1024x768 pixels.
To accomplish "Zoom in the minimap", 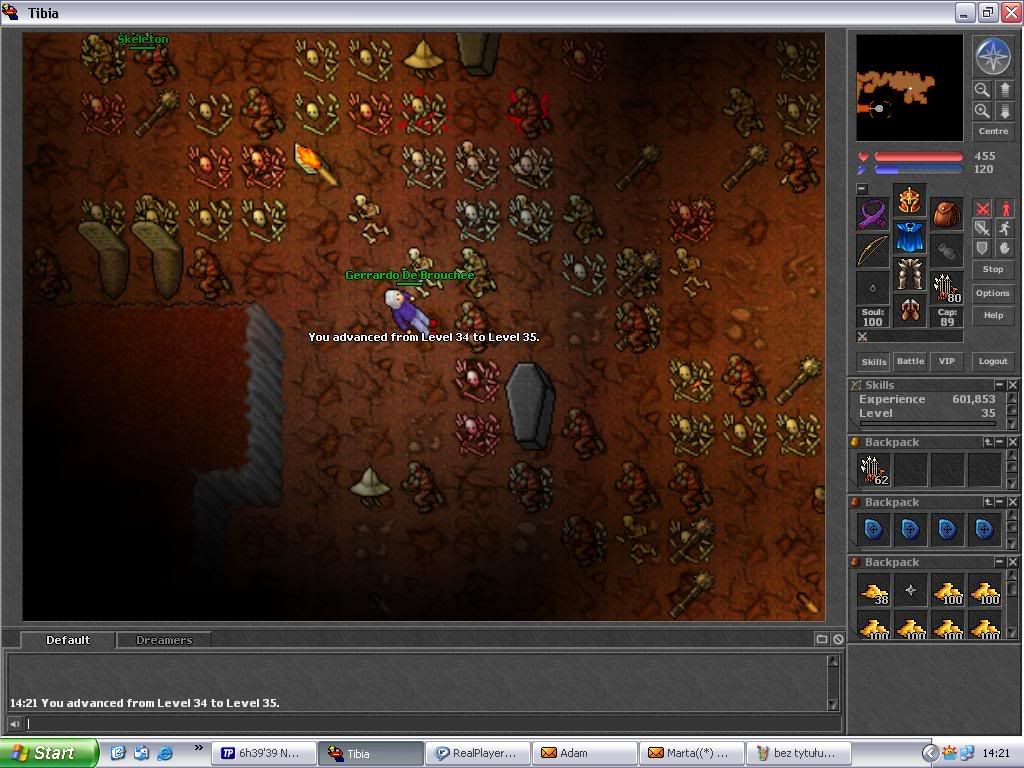I will click(982, 111).
